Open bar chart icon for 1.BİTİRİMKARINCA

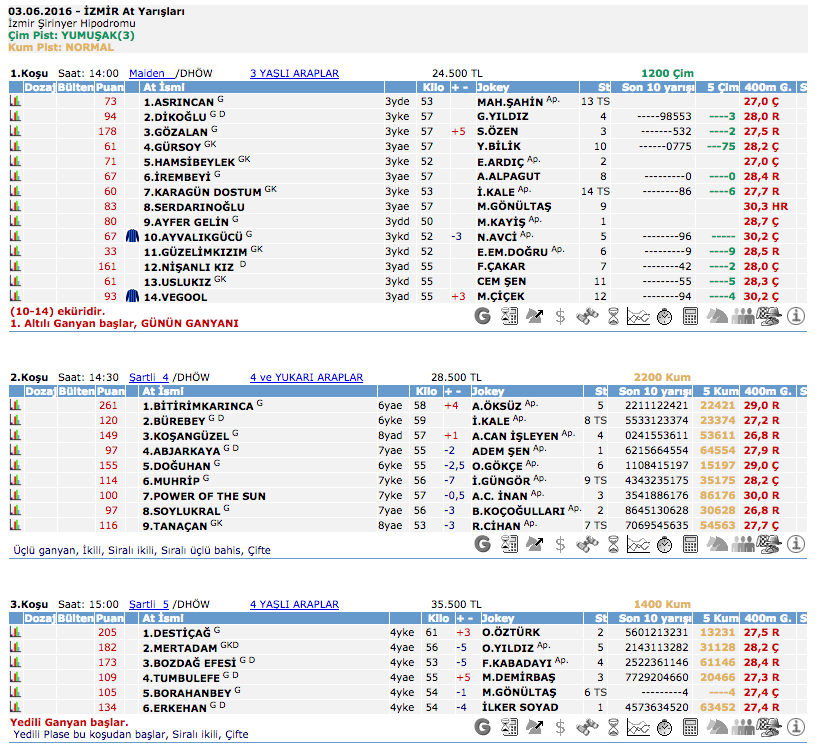pyautogui.click(x=16, y=406)
